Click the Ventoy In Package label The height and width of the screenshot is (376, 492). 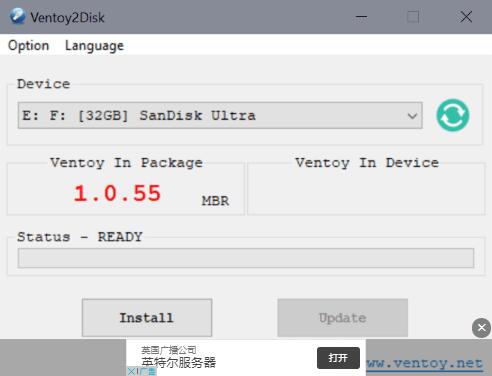click(126, 163)
